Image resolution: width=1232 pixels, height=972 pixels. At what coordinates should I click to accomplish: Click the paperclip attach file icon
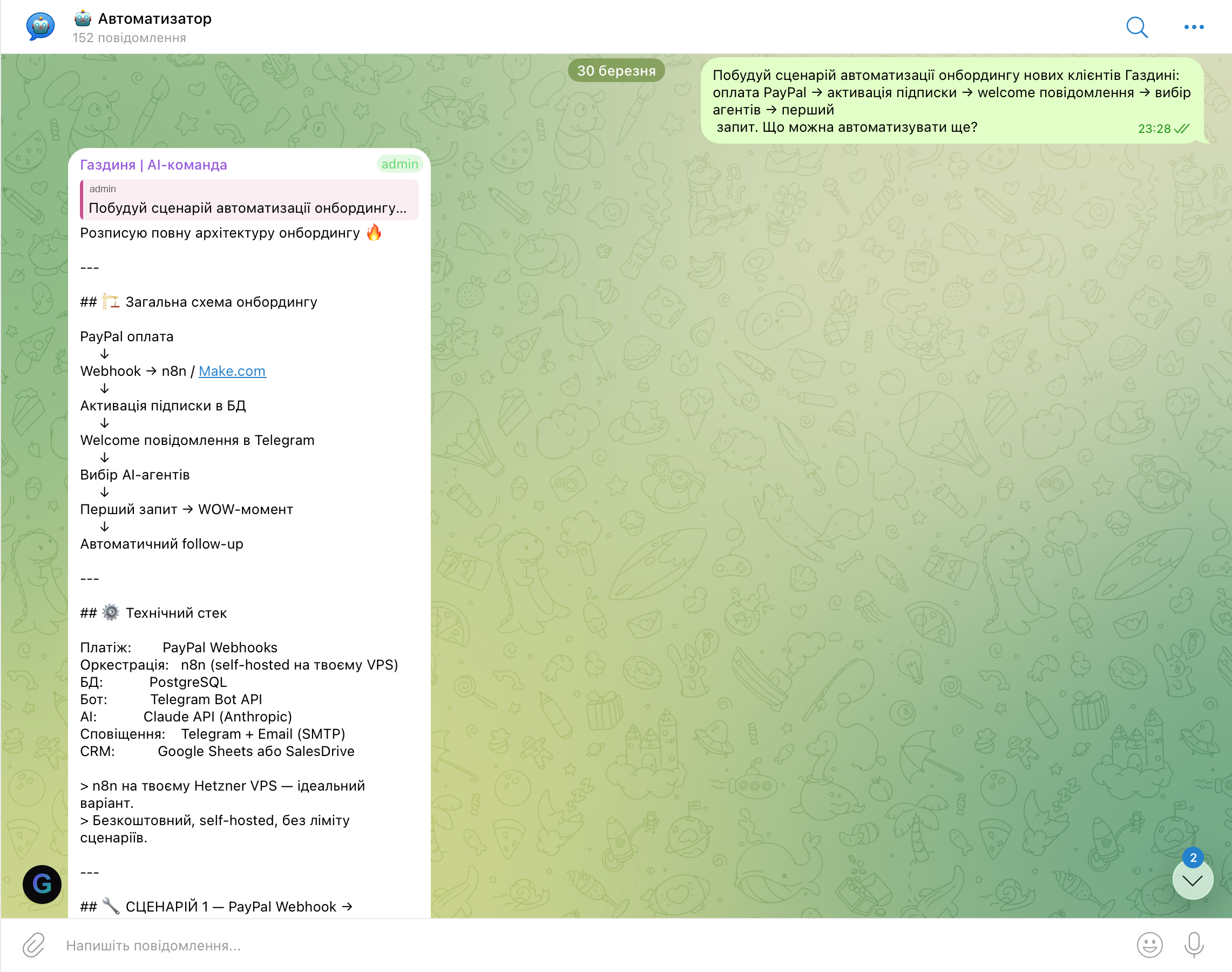pyautogui.click(x=33, y=945)
